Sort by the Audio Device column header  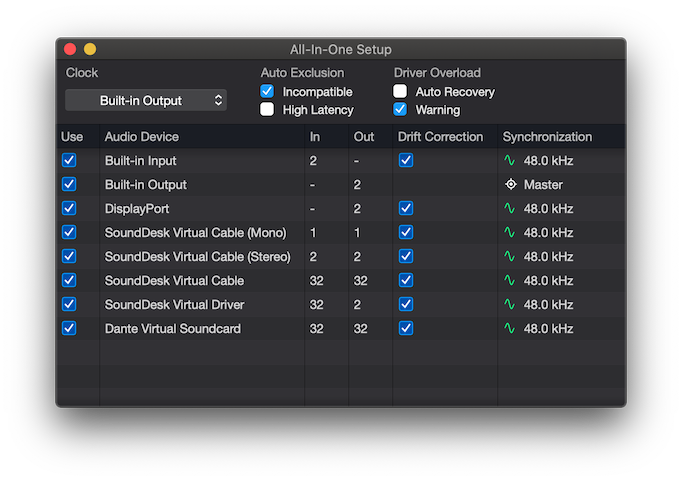click(x=141, y=137)
